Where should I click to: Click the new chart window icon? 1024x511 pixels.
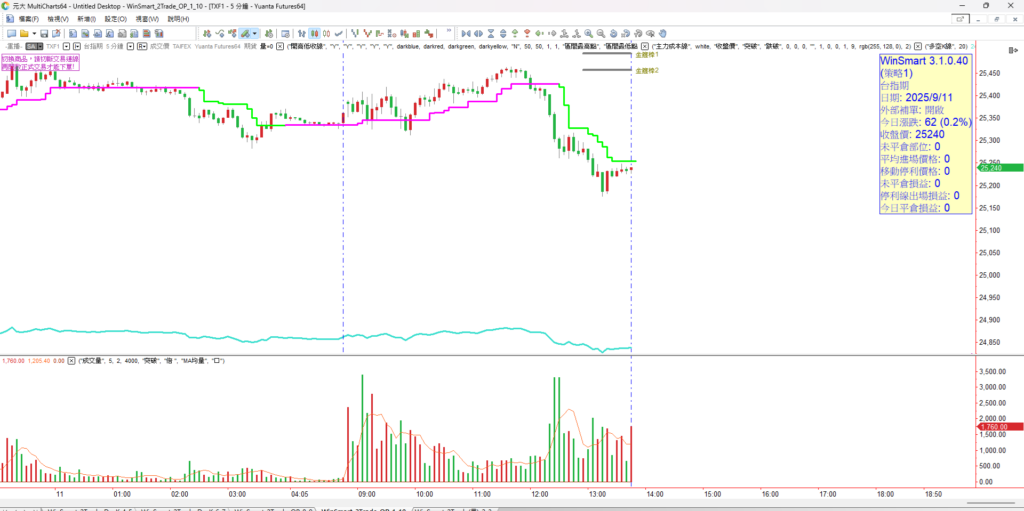click(x=9, y=33)
